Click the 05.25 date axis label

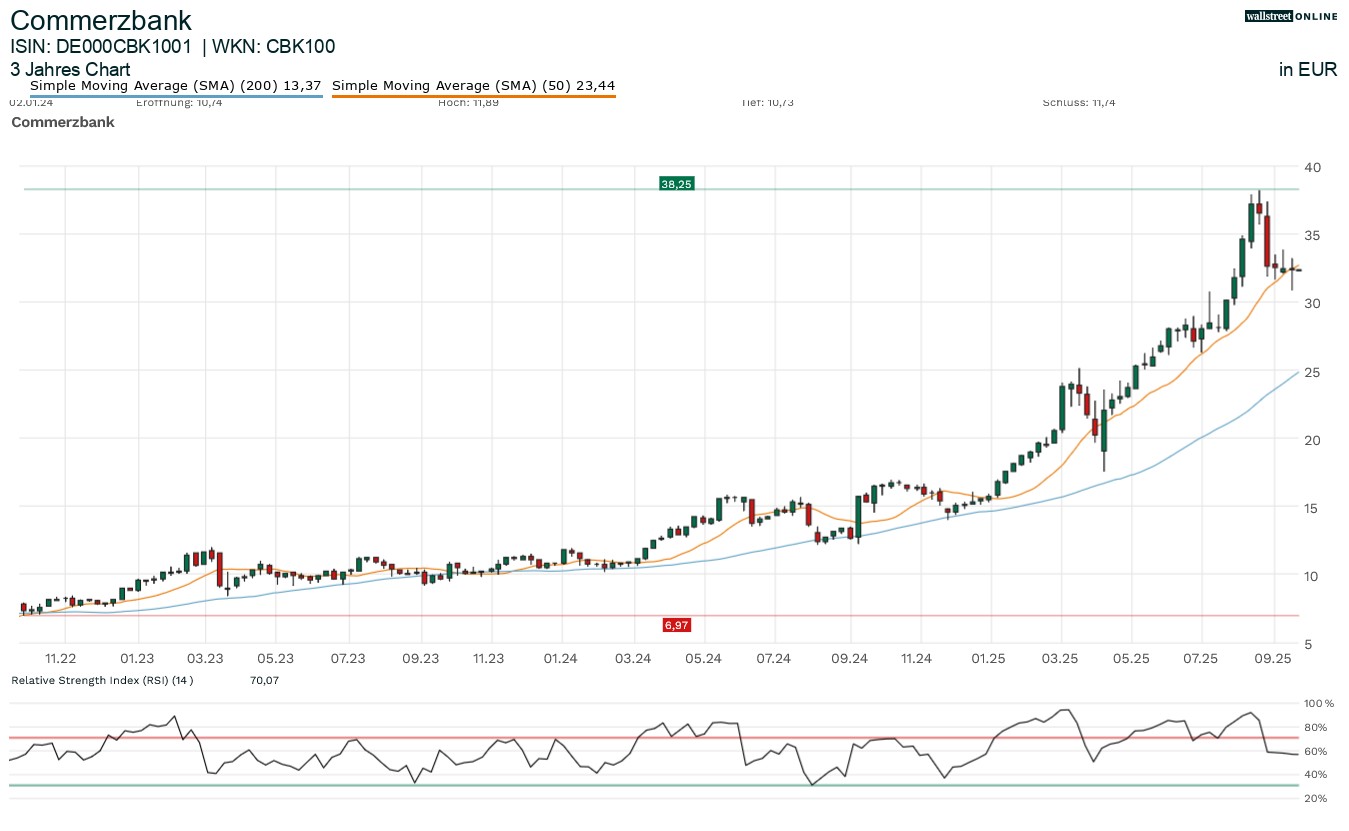pos(1130,658)
